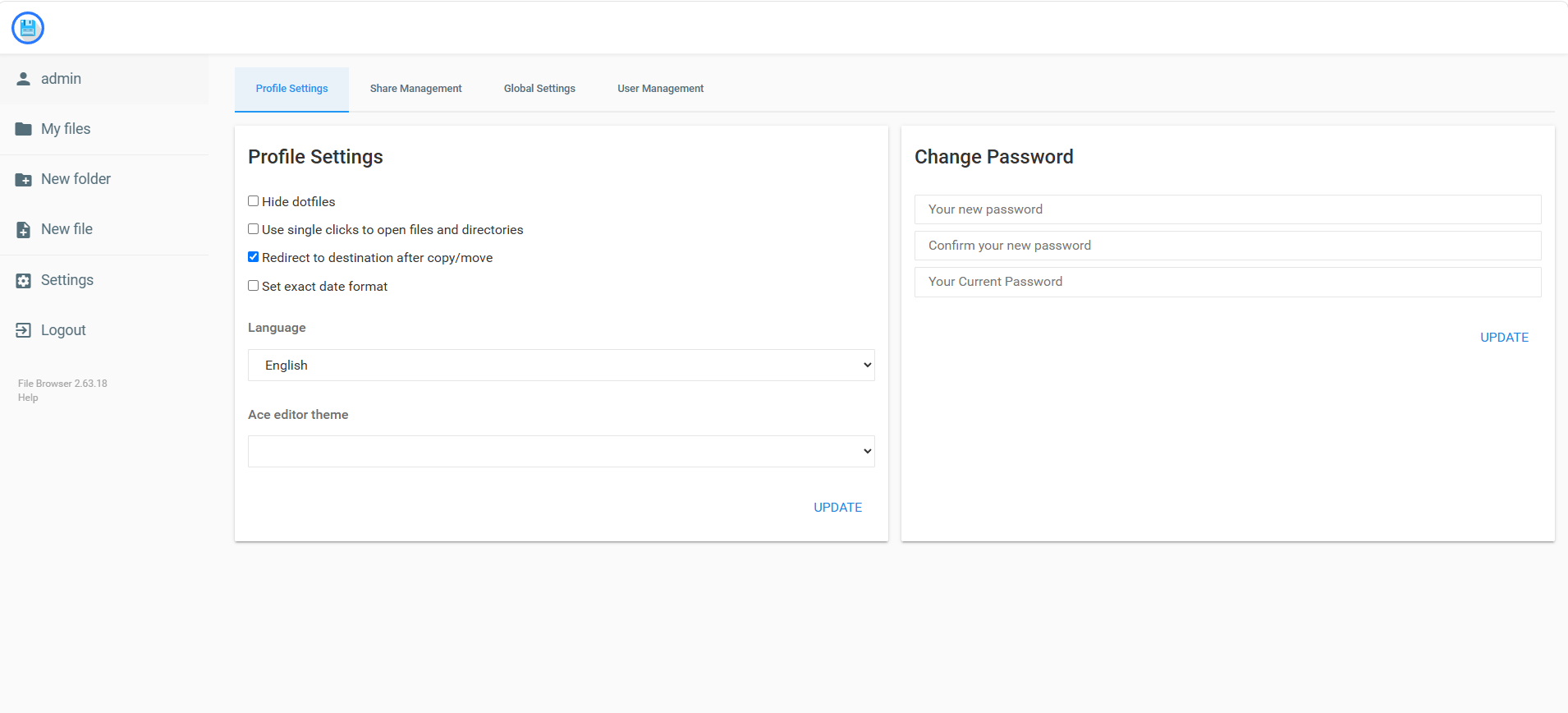This screenshot has width=1568, height=713.
Task: Enable the Hide dotfiles checkbox
Action: 254,201
